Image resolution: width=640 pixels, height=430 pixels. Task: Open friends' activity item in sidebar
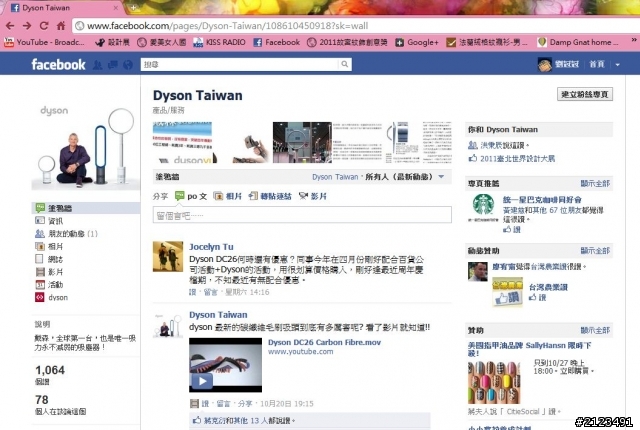67,234
